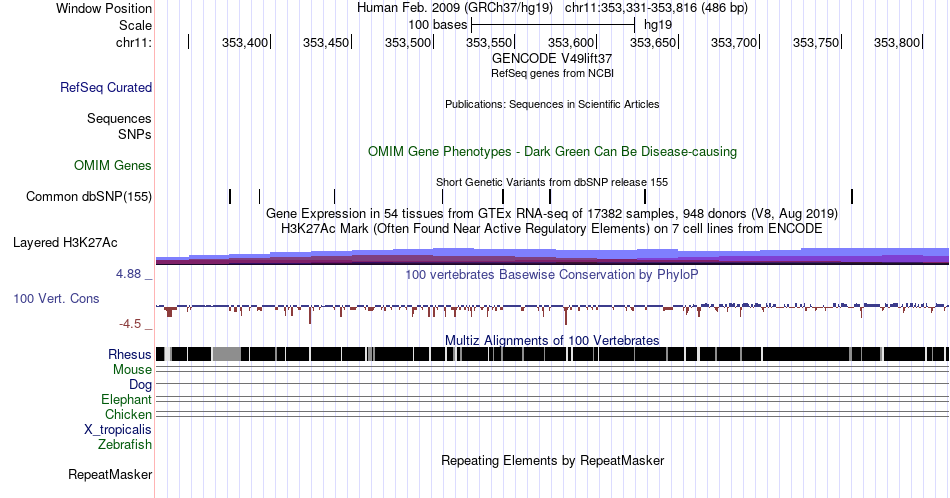Click the Window Position label
This screenshot has width=950, height=498.
coord(104,8)
